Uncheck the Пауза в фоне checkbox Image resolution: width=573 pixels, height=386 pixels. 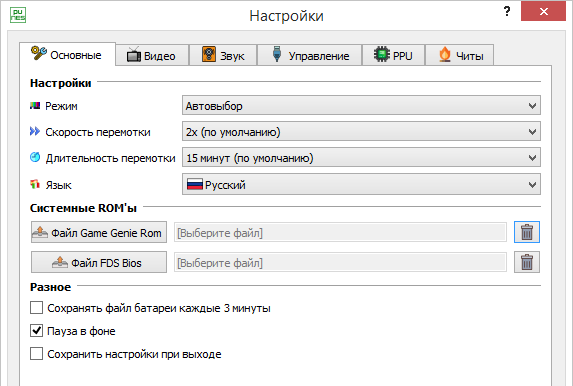click(36, 331)
